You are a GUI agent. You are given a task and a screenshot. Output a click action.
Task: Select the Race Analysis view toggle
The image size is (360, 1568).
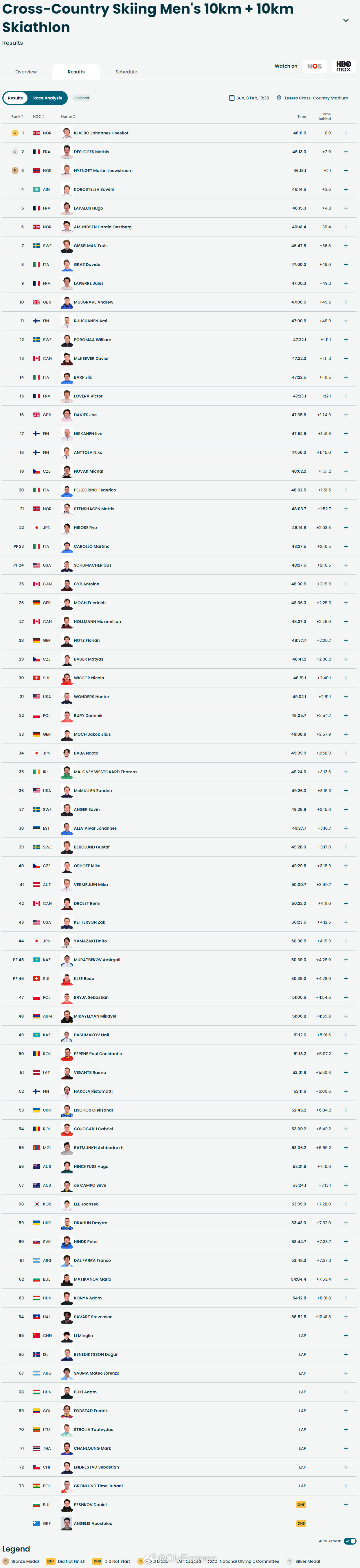pyautogui.click(x=47, y=98)
